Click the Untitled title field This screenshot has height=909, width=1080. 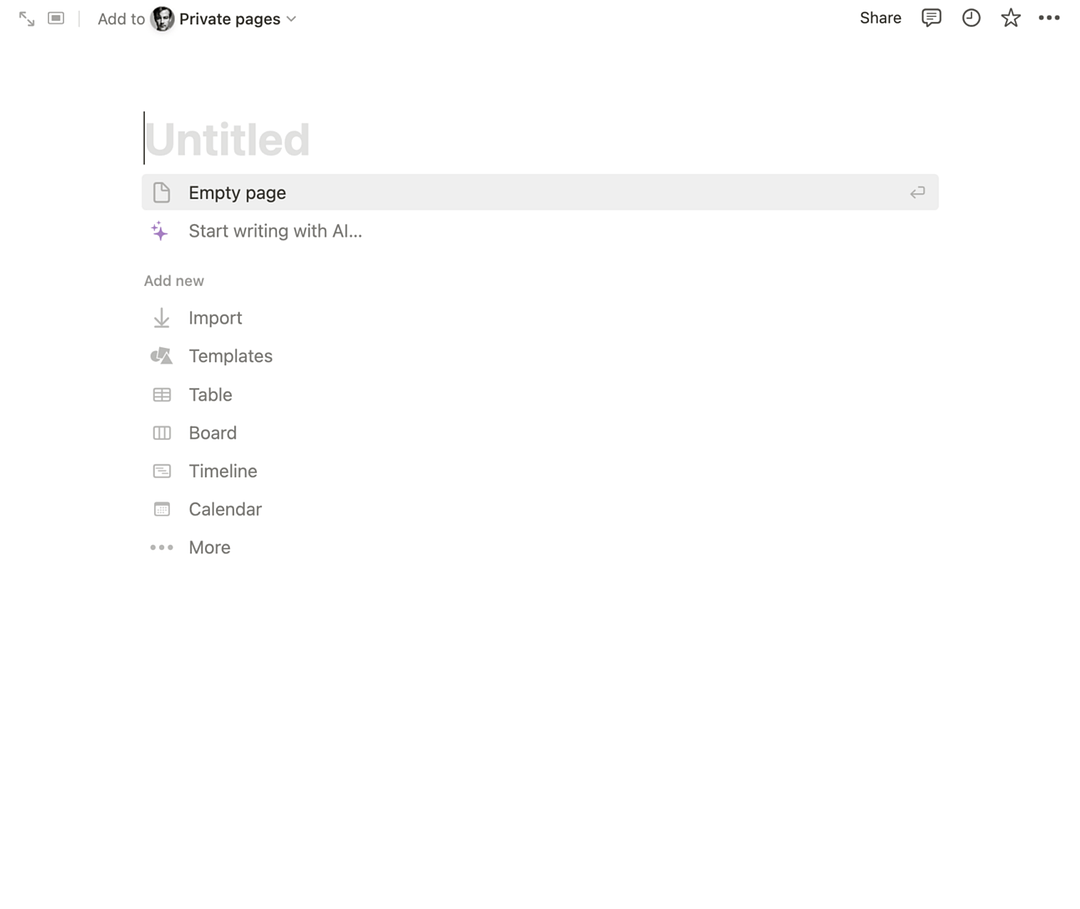point(228,140)
